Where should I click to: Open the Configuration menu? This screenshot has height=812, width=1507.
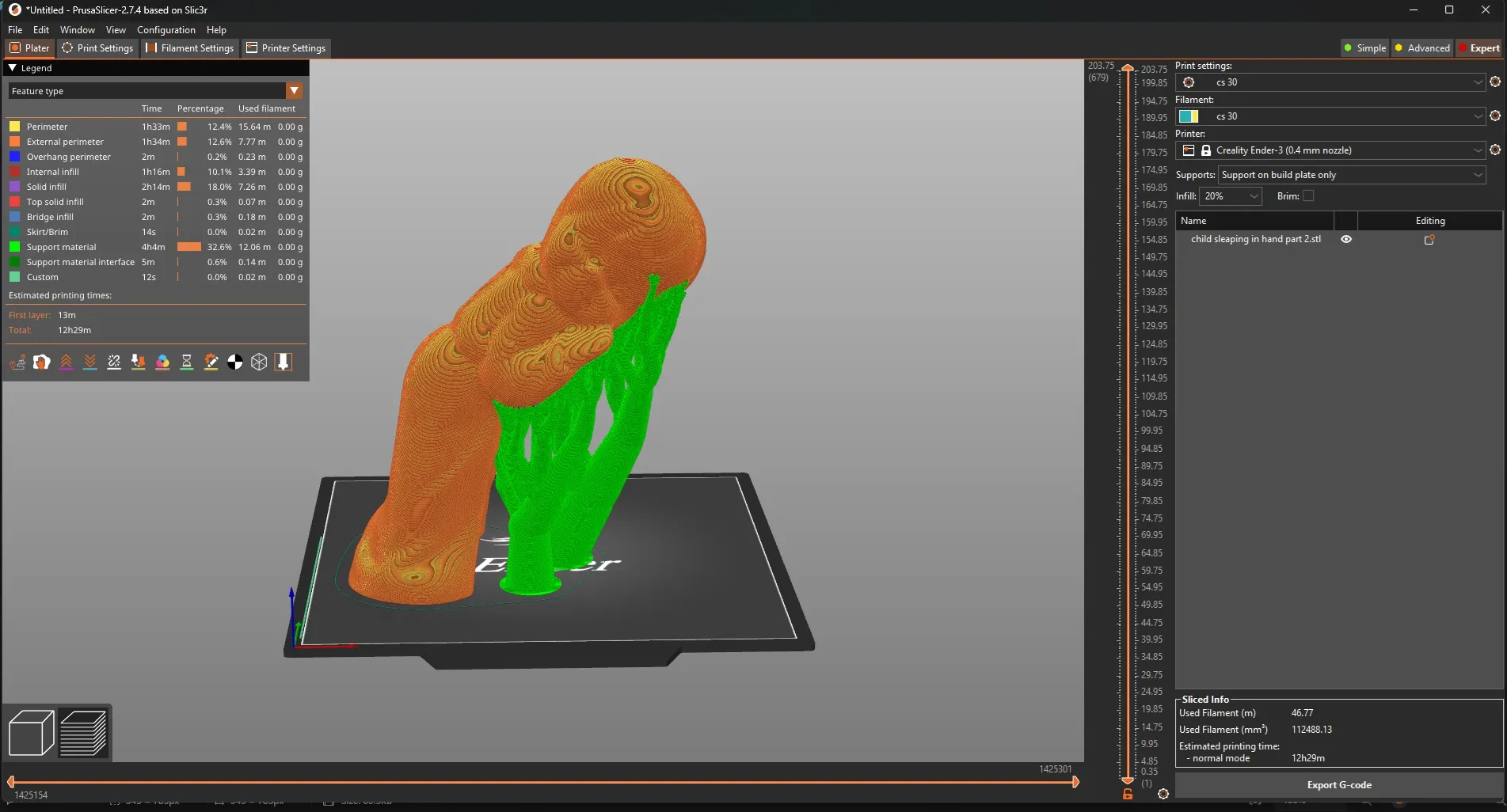pos(166,30)
